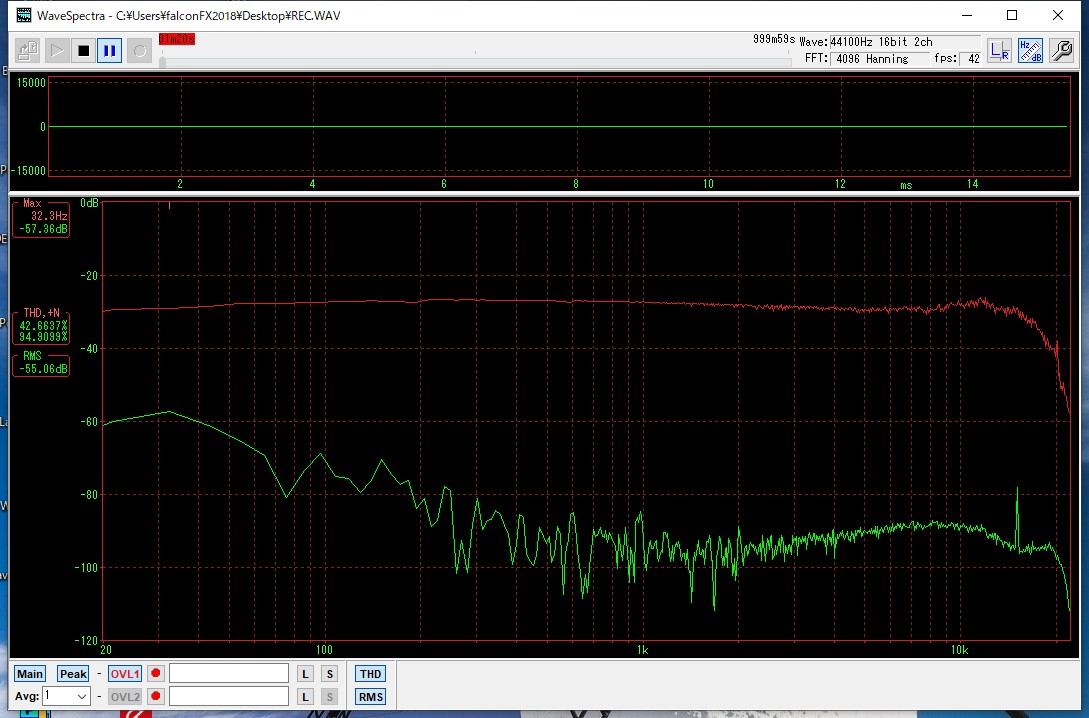1089x718 pixels.
Task: Expand the Avg count dropdown
Action: coord(81,697)
